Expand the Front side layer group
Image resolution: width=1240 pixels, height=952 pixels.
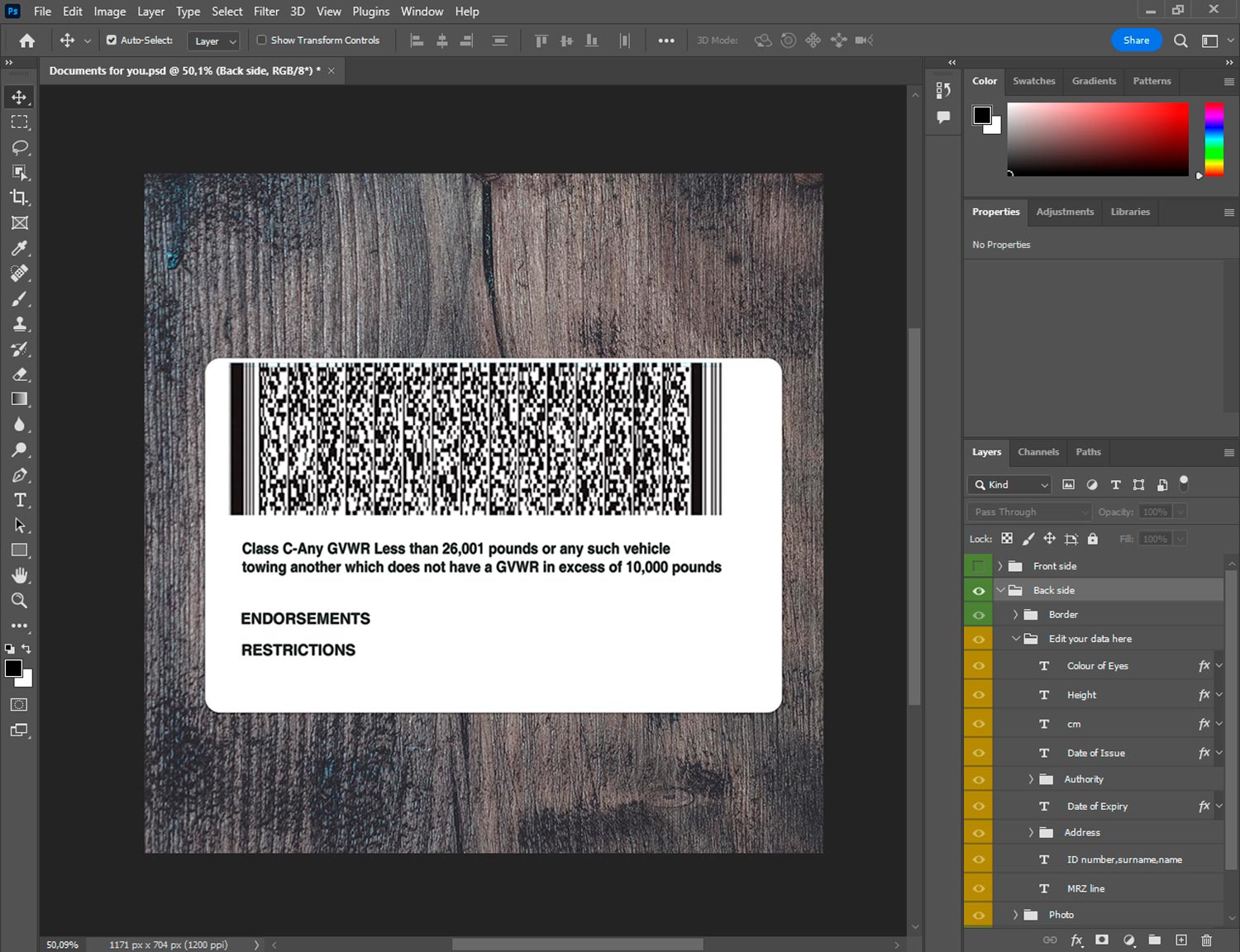click(x=999, y=566)
